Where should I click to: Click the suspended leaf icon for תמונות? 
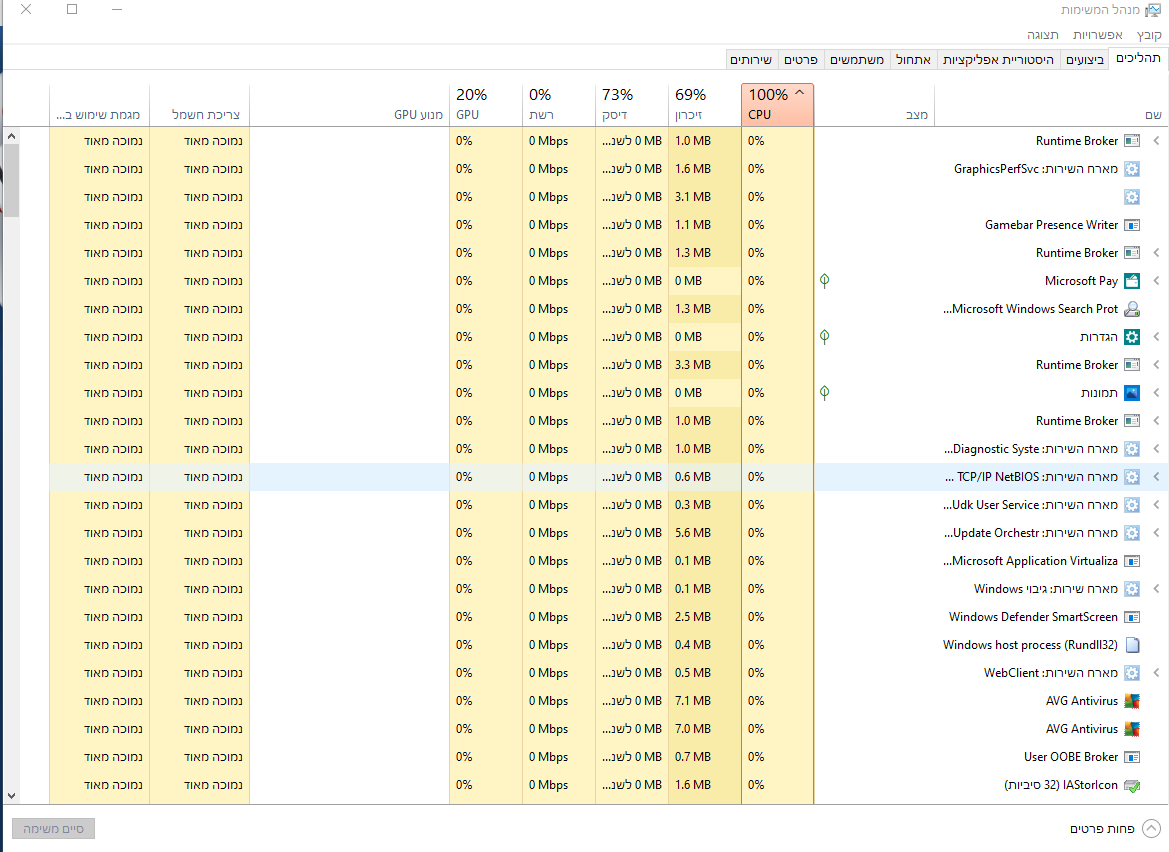point(825,393)
